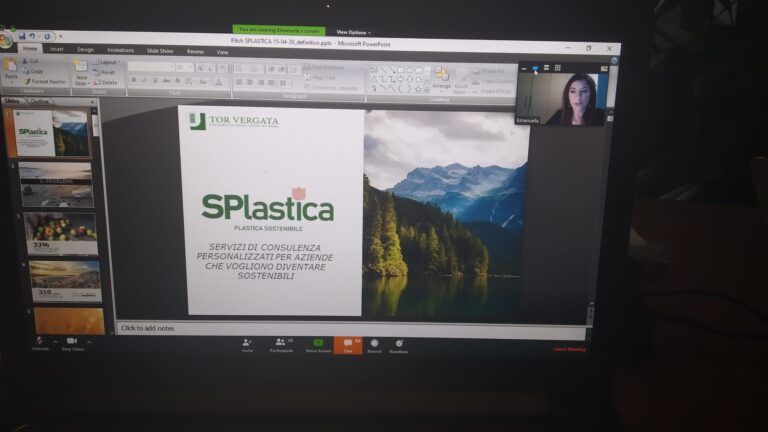768x432 pixels.
Task: Open the Change Case Aa dropdown
Action: (203, 82)
